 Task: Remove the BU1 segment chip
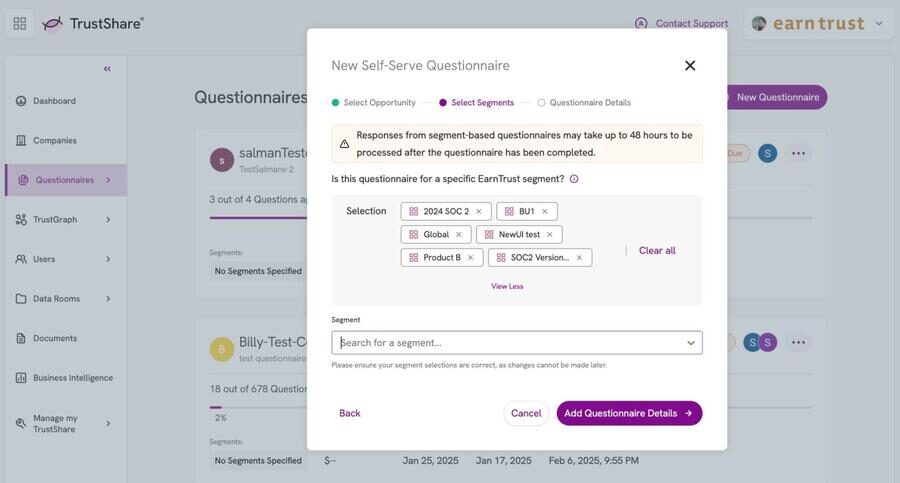(545, 211)
